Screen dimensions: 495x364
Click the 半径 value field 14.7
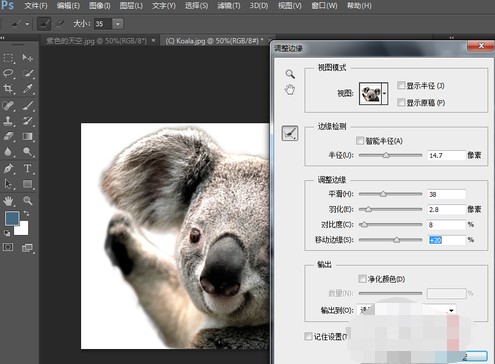pyautogui.click(x=446, y=155)
